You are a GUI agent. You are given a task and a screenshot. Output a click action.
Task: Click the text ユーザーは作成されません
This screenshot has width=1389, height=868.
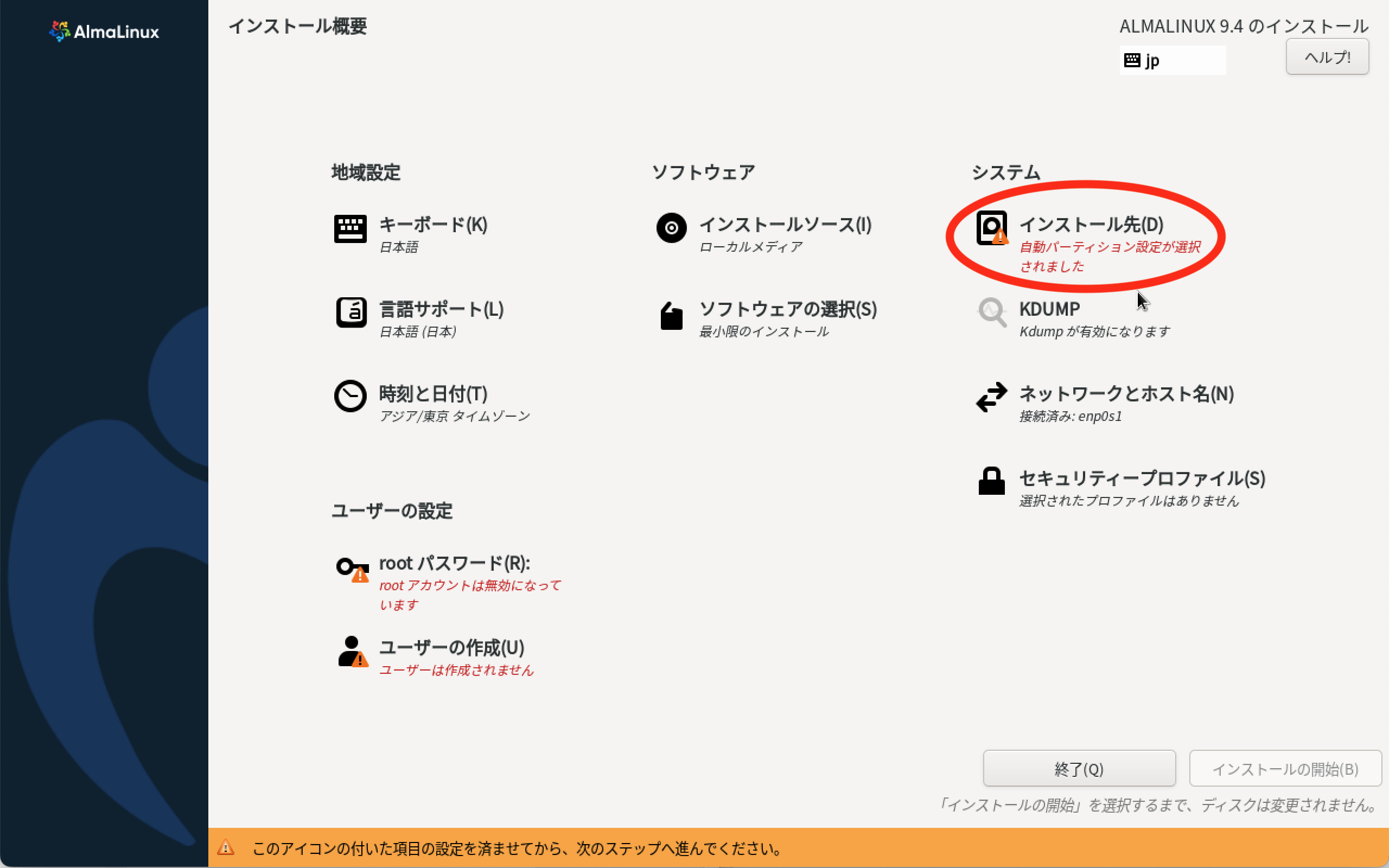pos(456,670)
